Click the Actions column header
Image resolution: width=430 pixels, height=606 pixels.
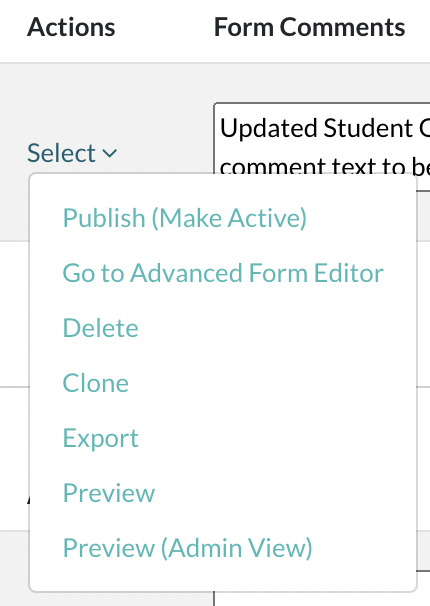pyautogui.click(x=71, y=27)
